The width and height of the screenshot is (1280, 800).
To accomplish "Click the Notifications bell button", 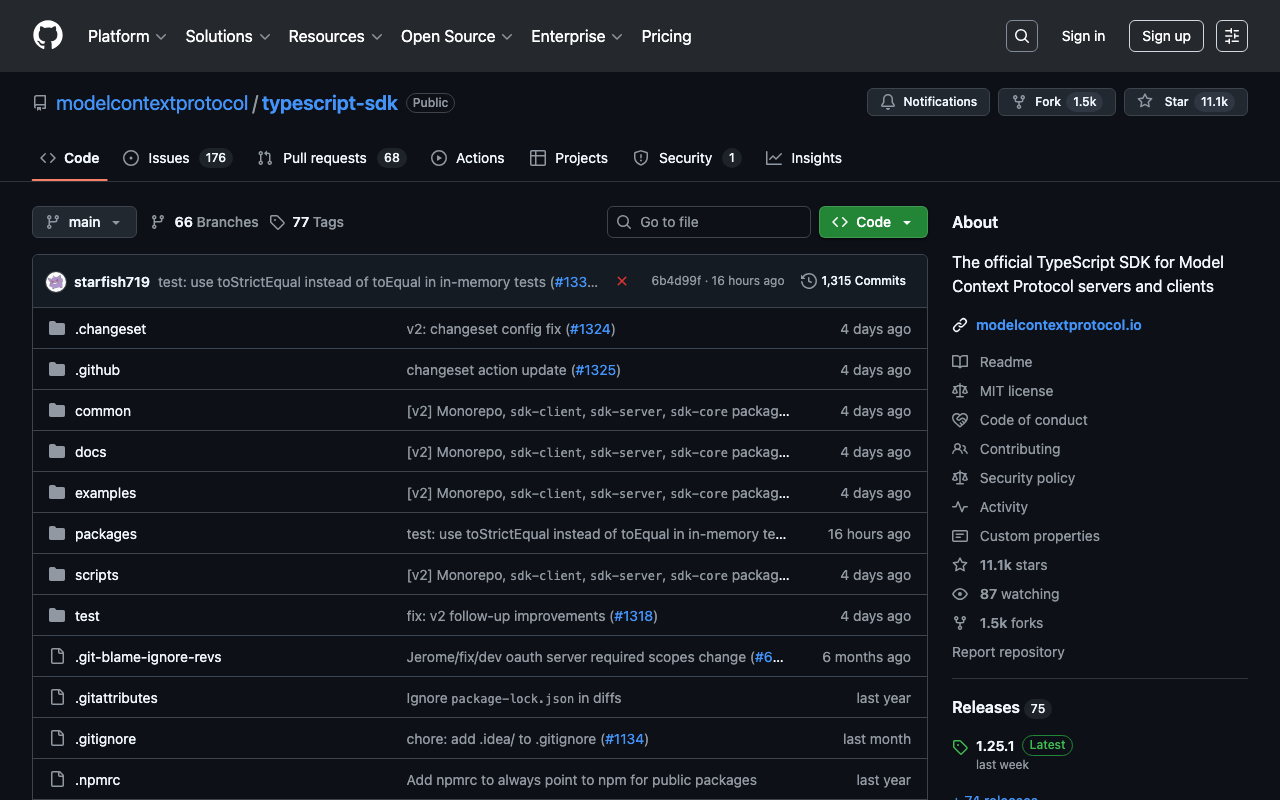I will (928, 102).
